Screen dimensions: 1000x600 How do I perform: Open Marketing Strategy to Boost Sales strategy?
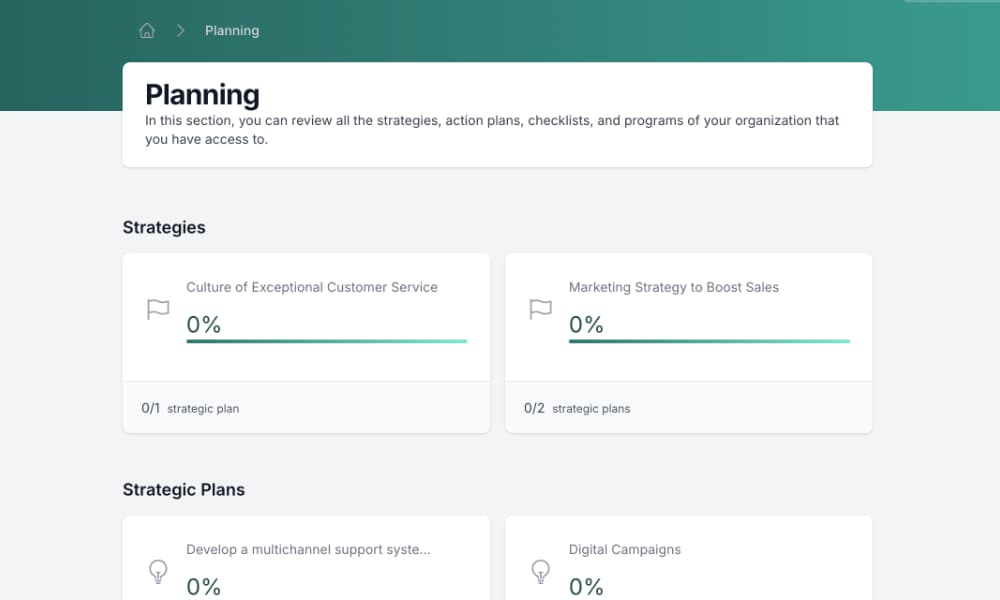[x=673, y=287]
